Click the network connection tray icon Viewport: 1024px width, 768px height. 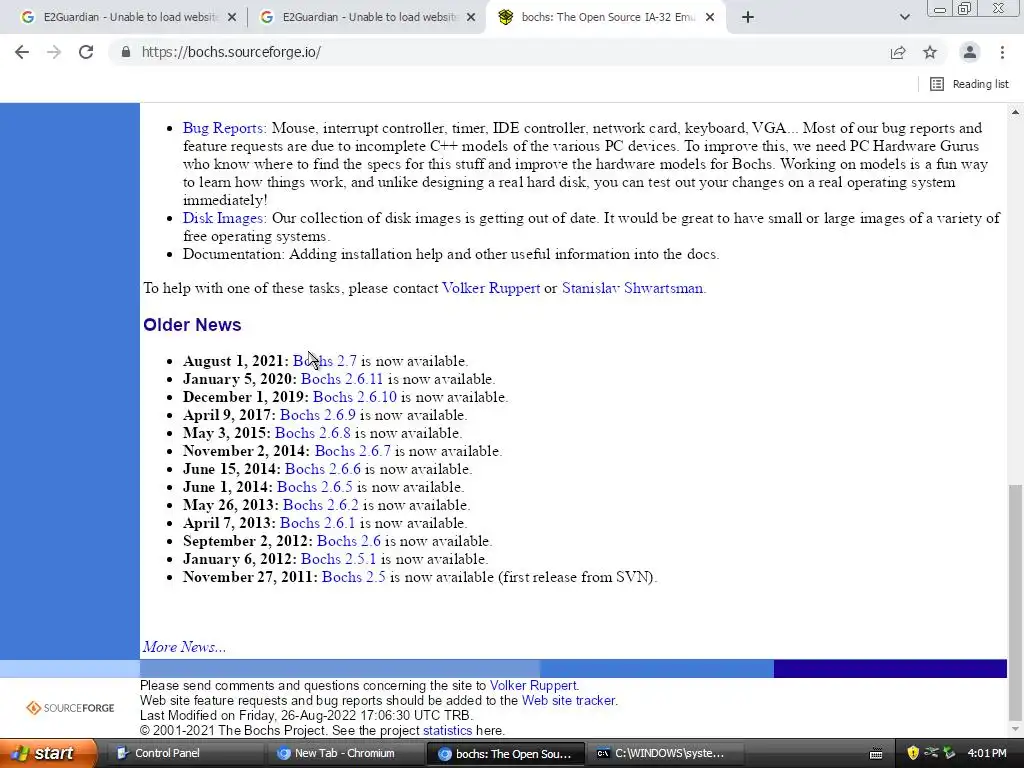tap(931, 754)
